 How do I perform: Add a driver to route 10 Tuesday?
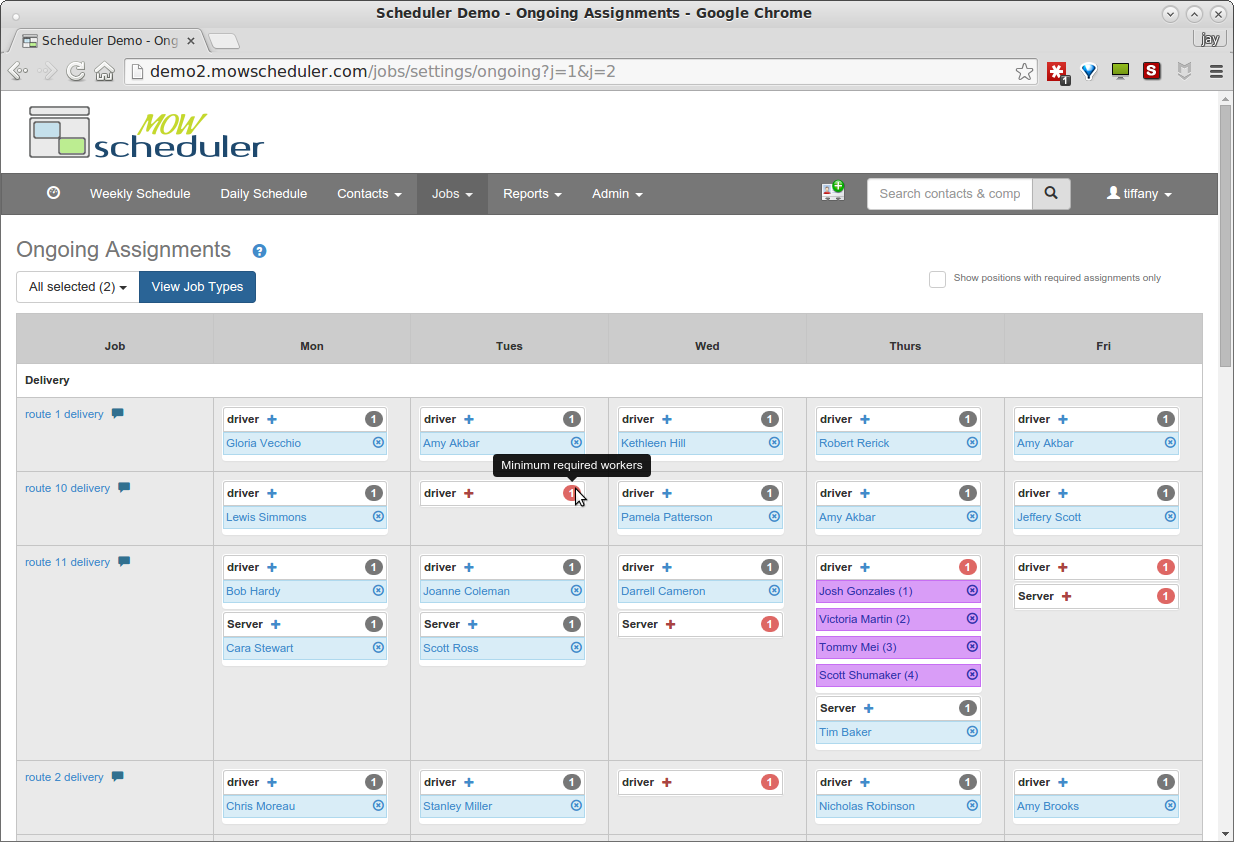point(469,494)
